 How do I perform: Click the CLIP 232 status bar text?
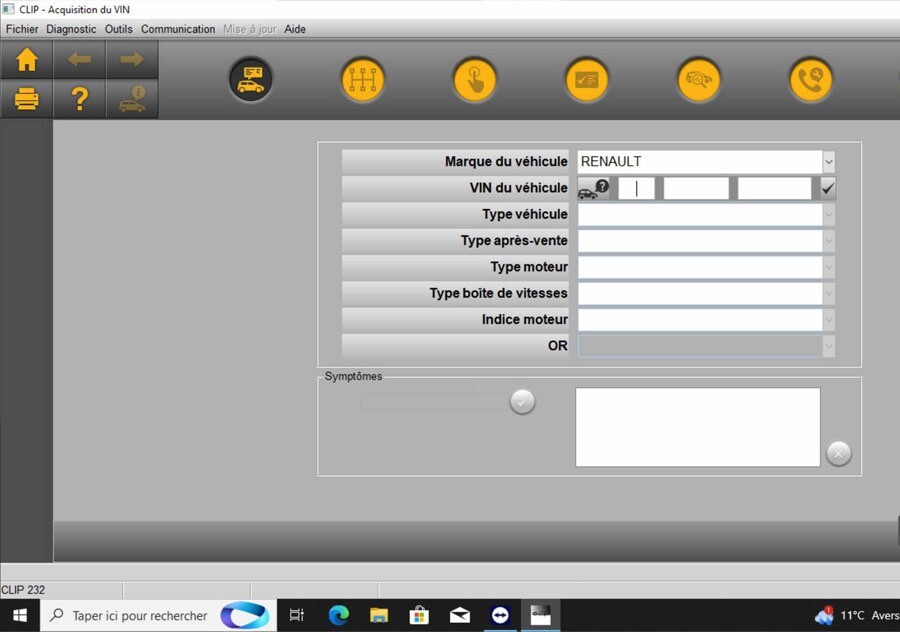pos(23,590)
